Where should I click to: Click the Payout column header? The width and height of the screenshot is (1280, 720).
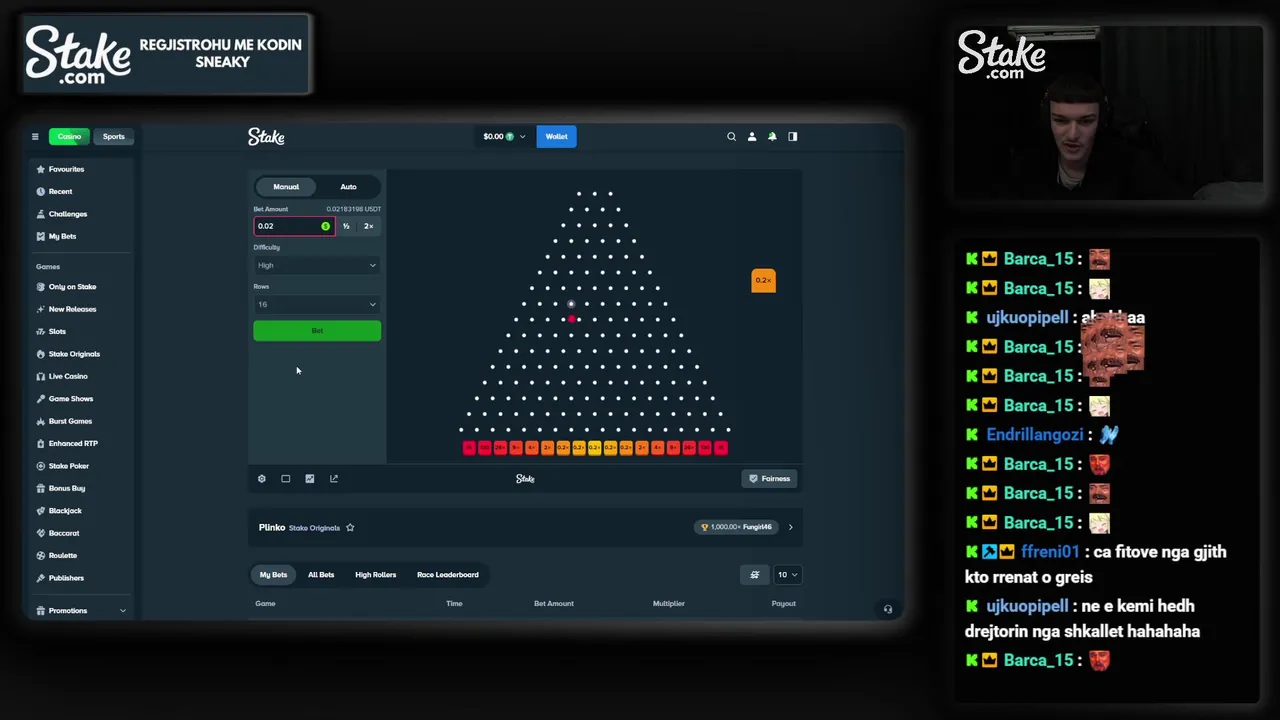tap(784, 604)
